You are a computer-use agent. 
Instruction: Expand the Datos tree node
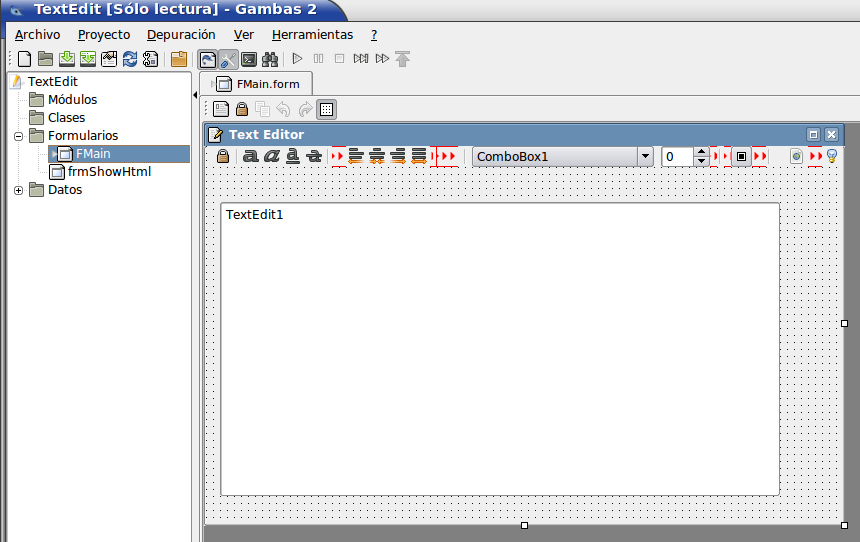click(x=19, y=190)
